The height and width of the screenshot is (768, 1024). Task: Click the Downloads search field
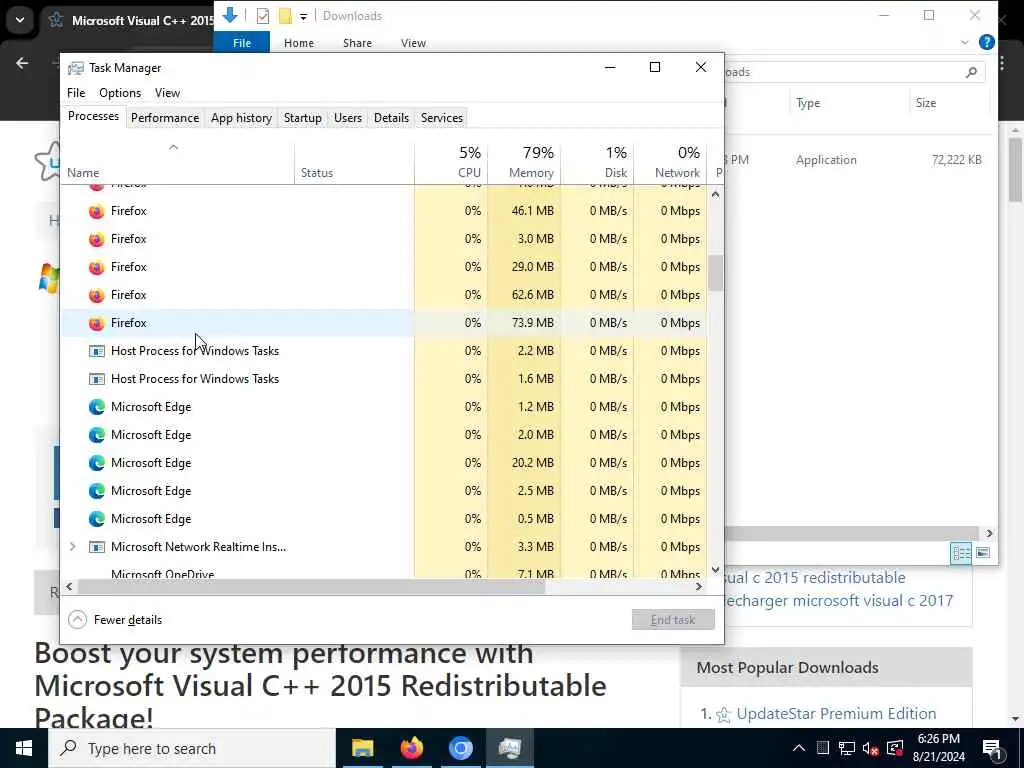(853, 72)
